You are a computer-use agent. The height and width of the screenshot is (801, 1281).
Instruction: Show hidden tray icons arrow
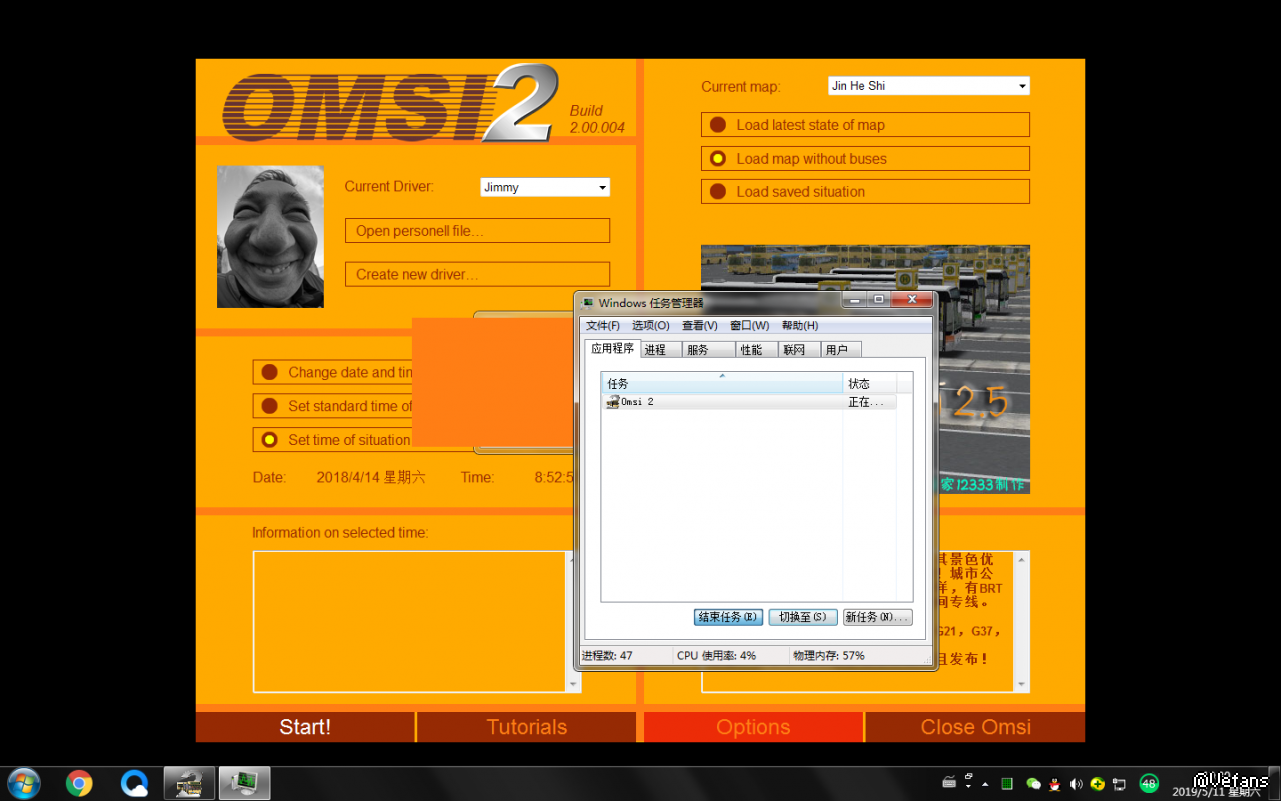pos(985,784)
